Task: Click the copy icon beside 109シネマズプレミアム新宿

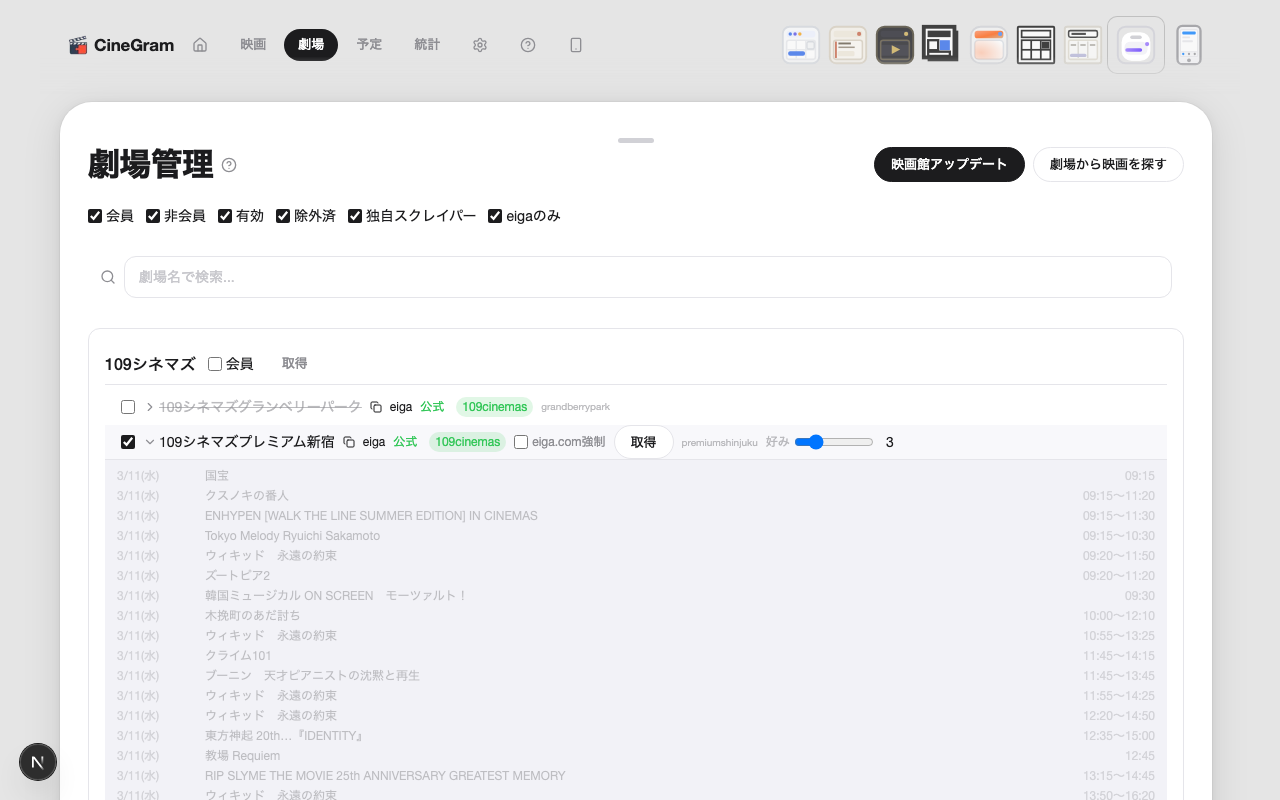Action: click(349, 441)
